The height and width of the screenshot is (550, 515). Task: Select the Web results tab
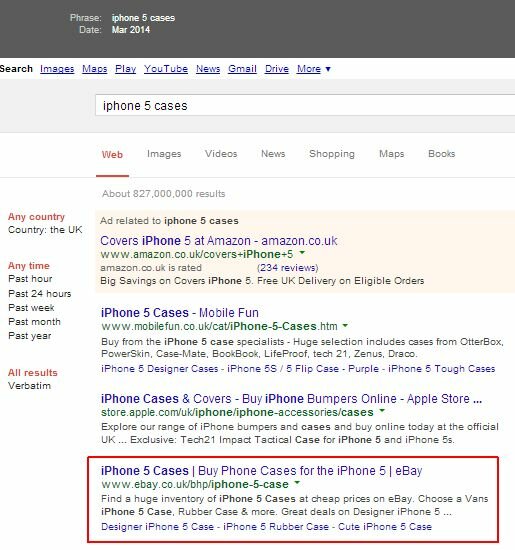(x=112, y=154)
